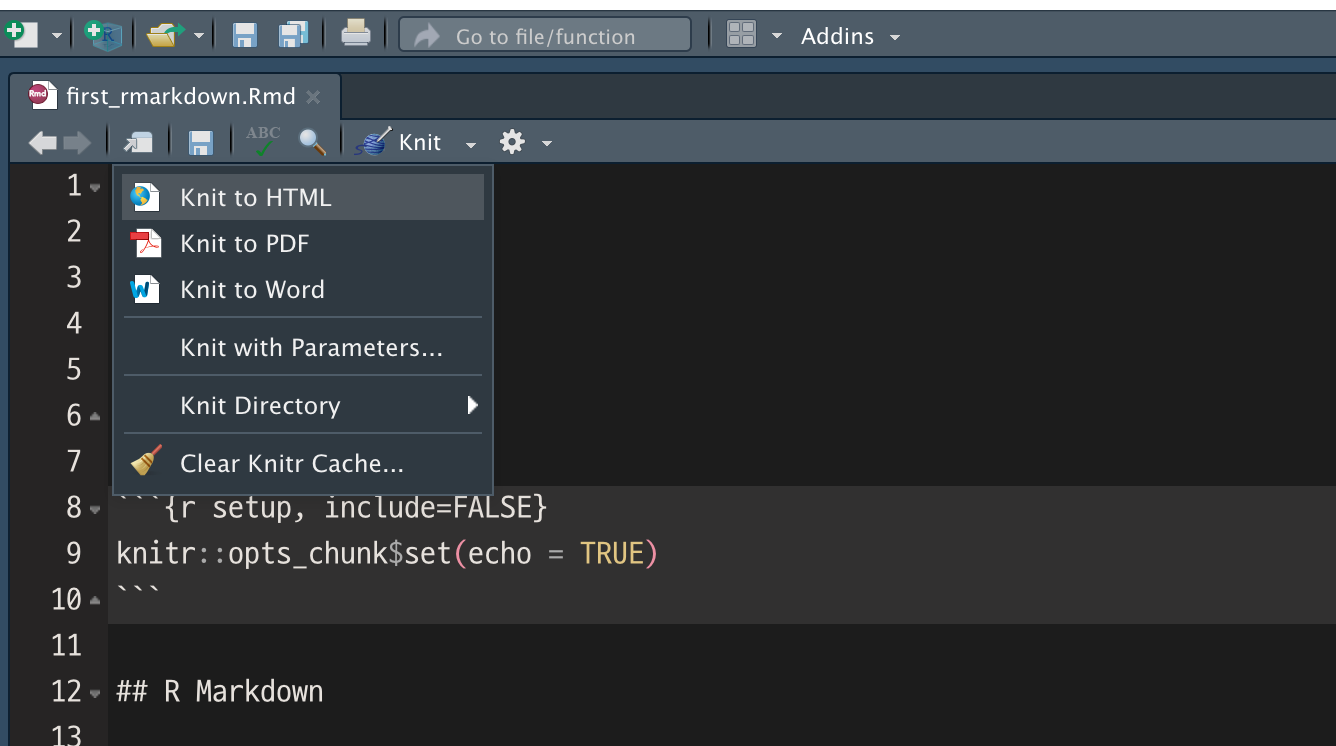1336x746 pixels.
Task: Select Knit with Parameters...
Action: pos(303,347)
